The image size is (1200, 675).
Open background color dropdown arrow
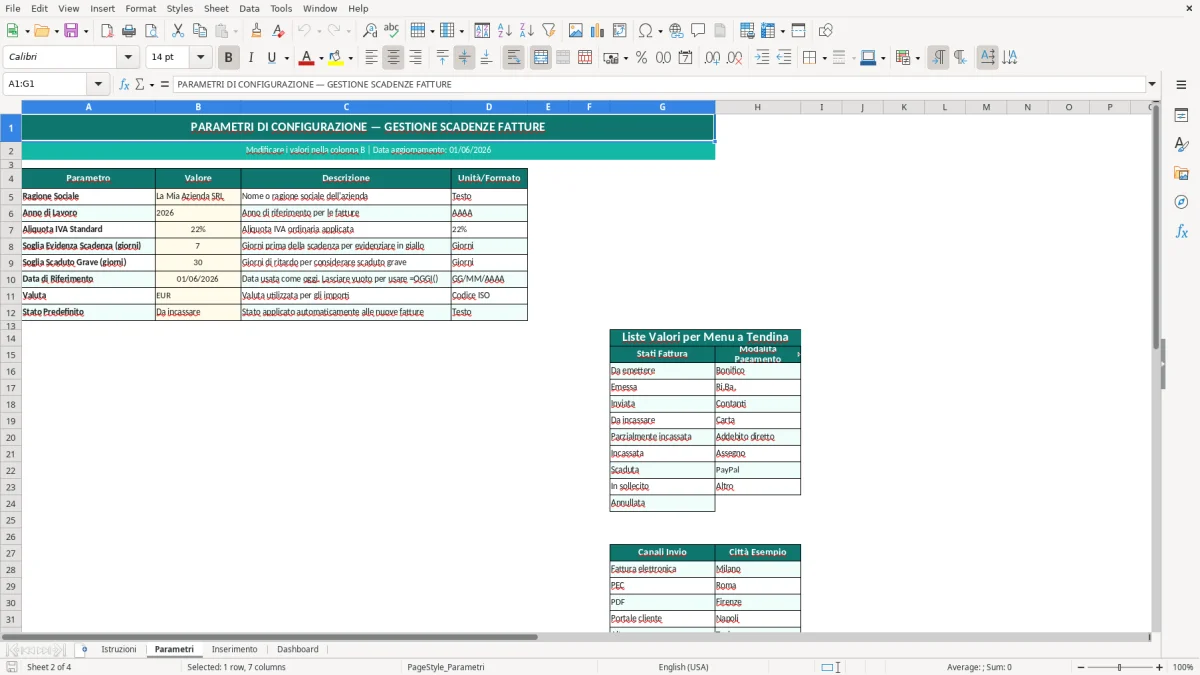coord(349,58)
